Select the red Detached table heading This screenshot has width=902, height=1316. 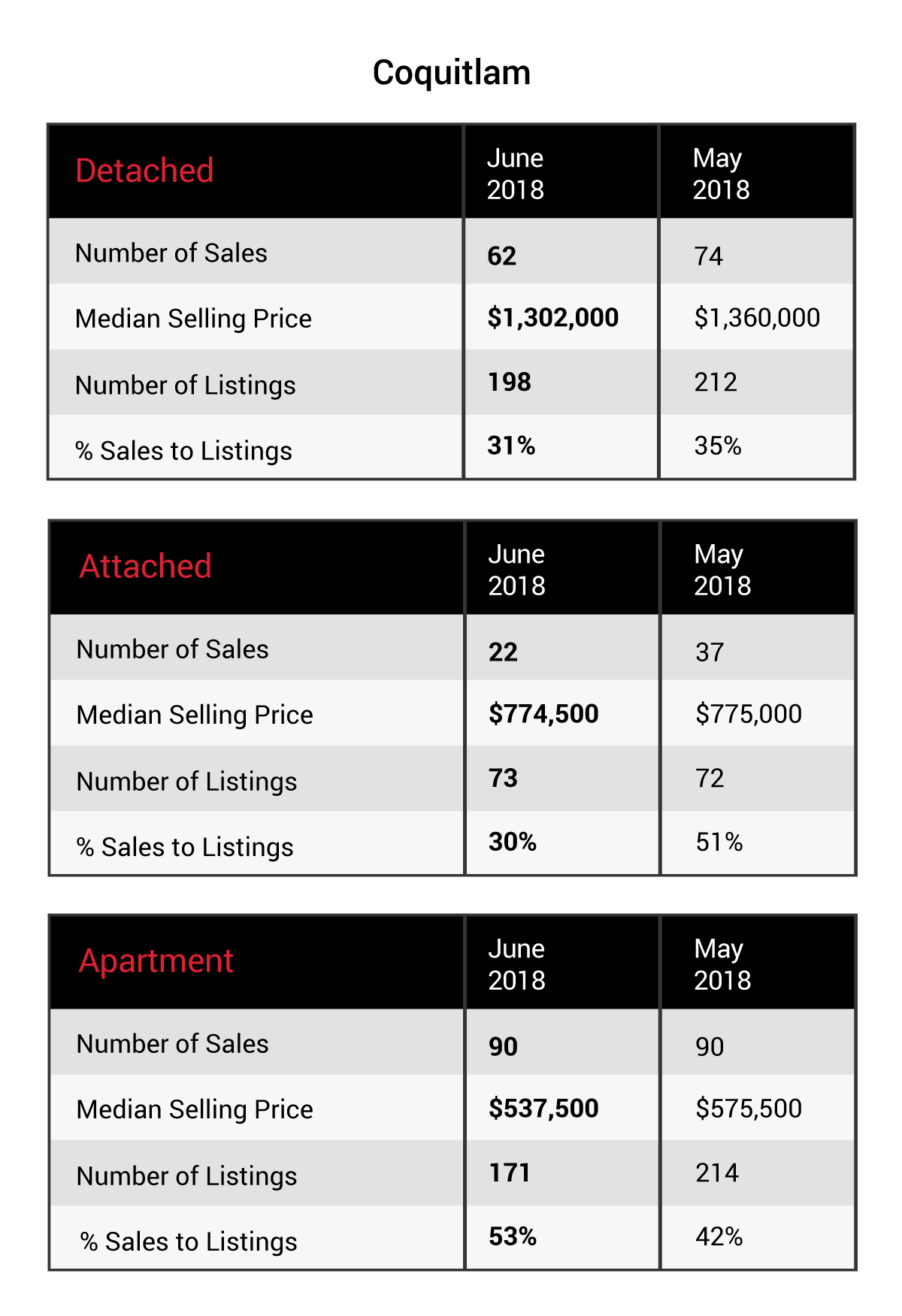click(144, 171)
